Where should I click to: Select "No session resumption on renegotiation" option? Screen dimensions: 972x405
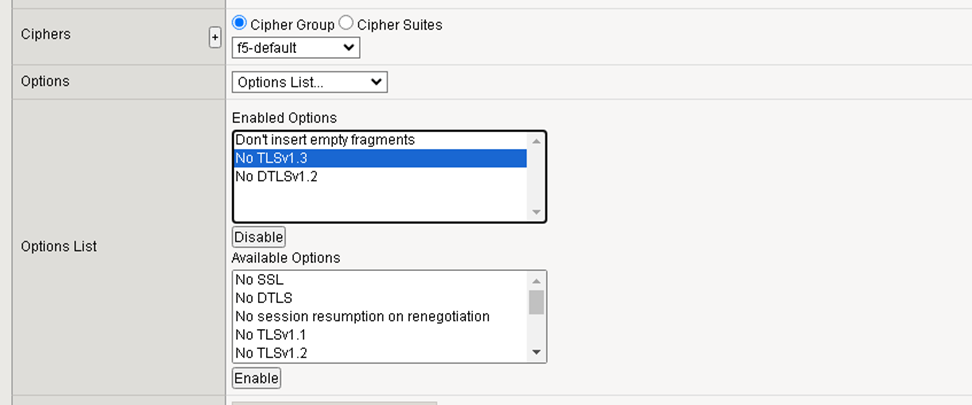tap(362, 316)
